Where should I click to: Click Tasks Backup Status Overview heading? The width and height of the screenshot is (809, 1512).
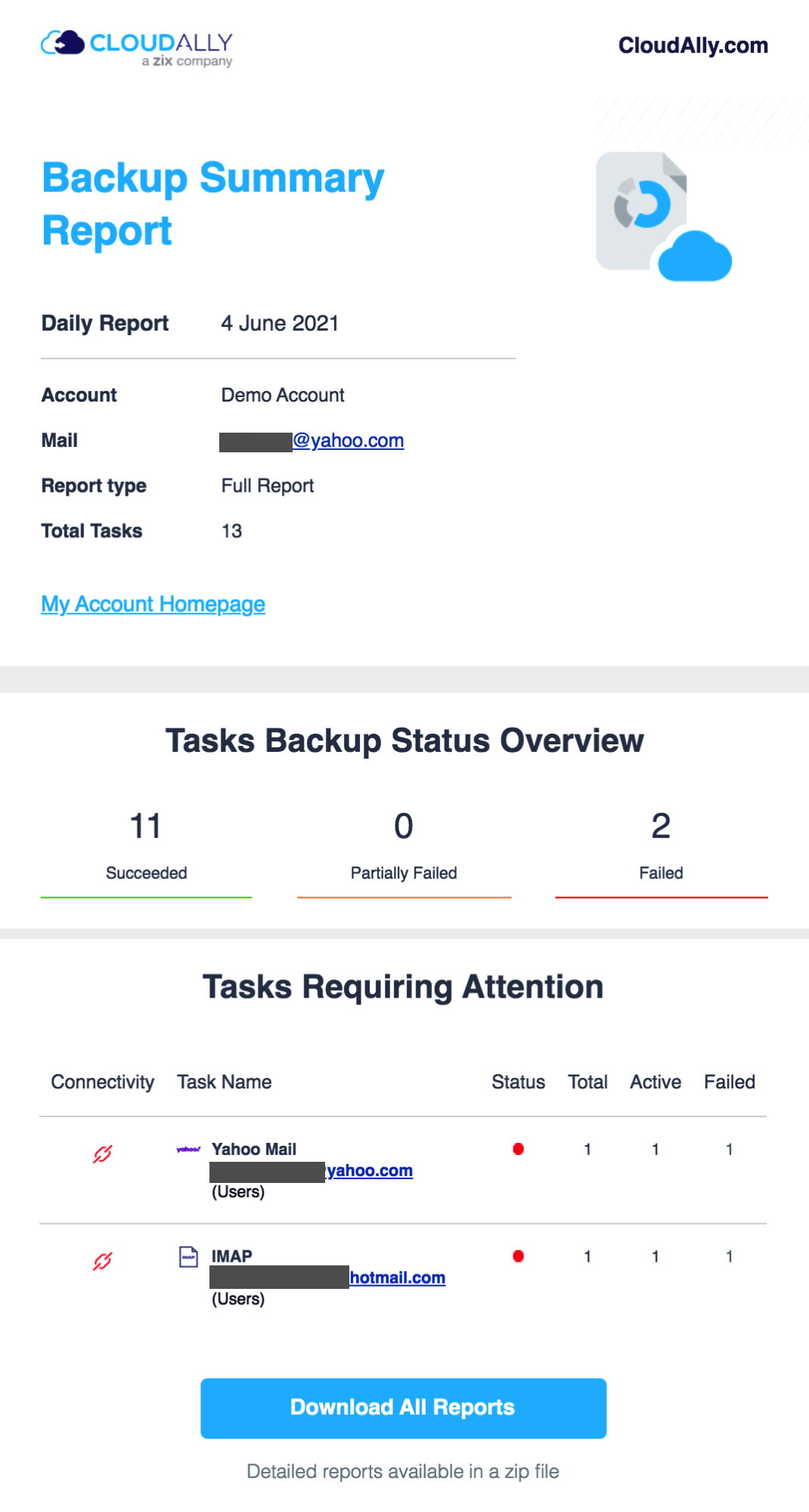click(404, 740)
